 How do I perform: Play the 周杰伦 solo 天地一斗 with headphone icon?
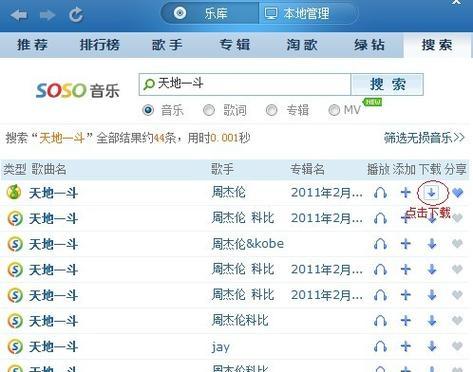pyautogui.click(x=380, y=192)
